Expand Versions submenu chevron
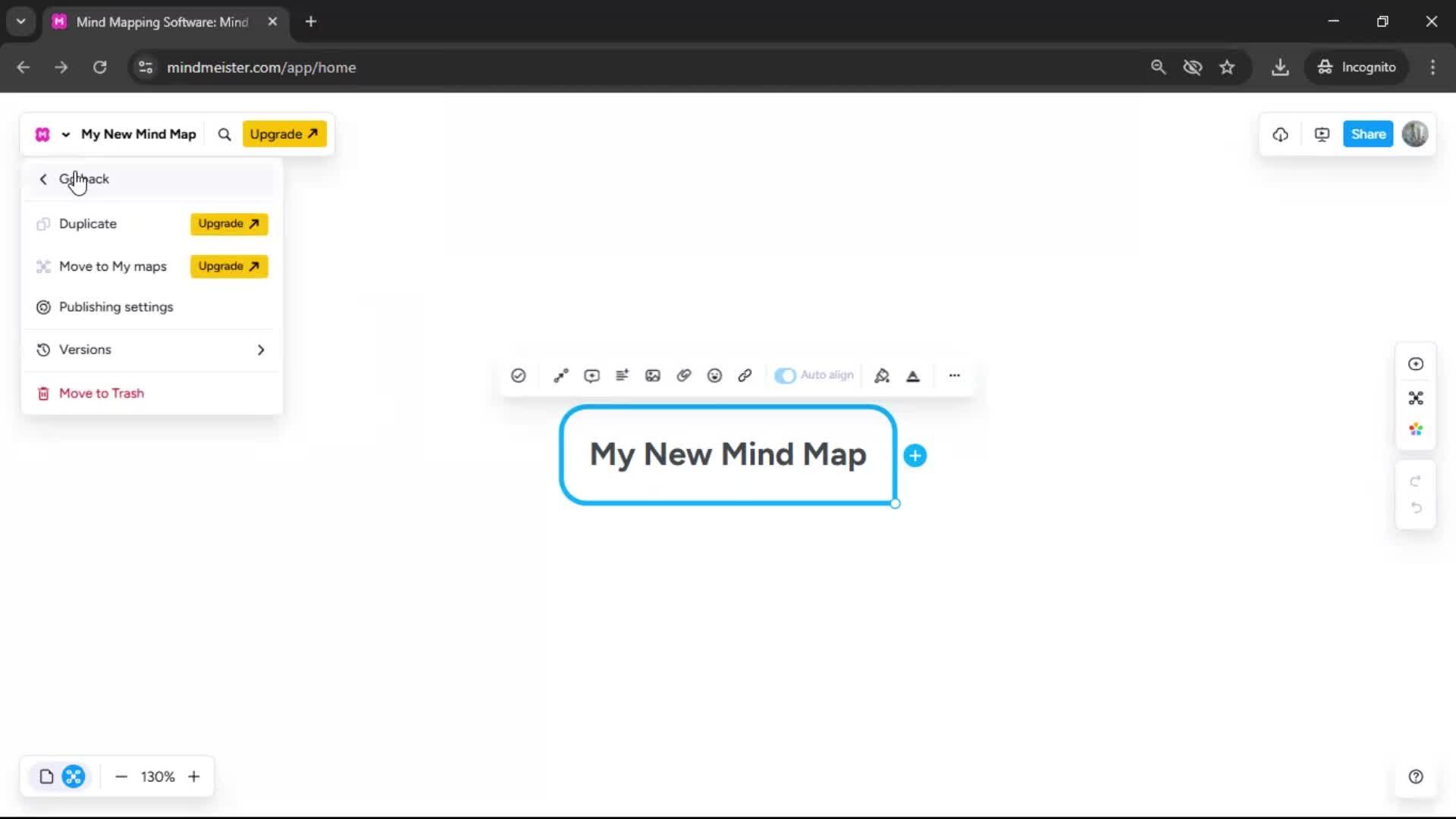Screen dimensions: 1456x819 pyautogui.click(x=261, y=350)
